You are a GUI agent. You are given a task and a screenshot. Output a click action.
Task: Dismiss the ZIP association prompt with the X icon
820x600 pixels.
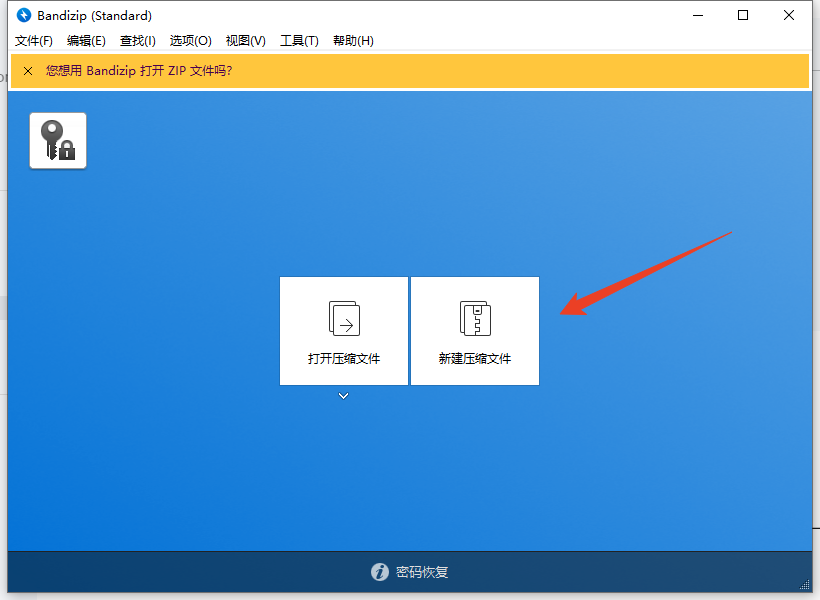pos(27,71)
